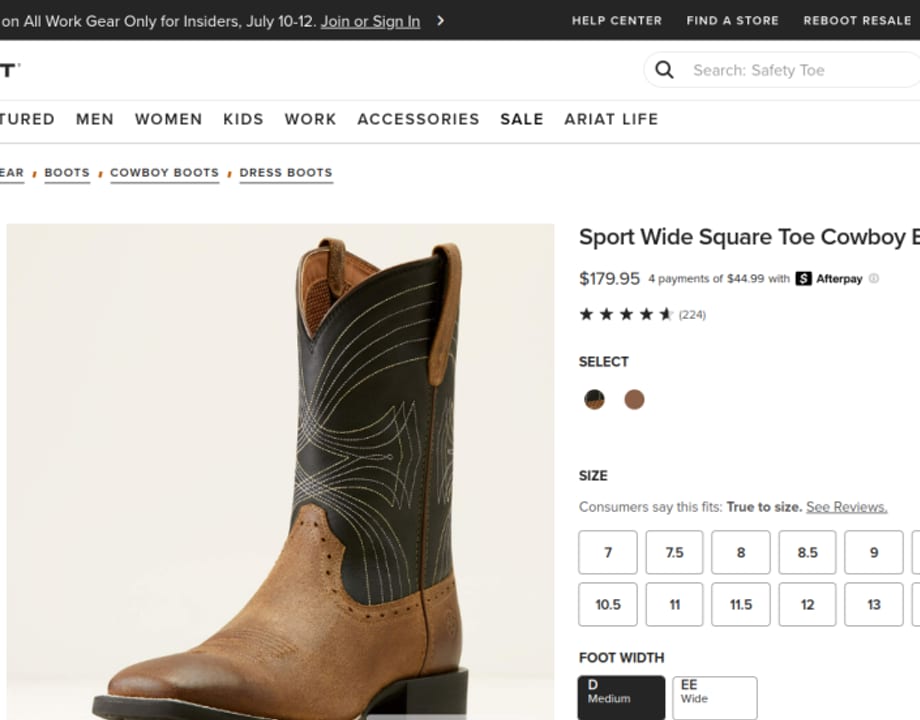This screenshot has width=920, height=720.
Task: Select D Medium foot width
Action: (x=621, y=698)
